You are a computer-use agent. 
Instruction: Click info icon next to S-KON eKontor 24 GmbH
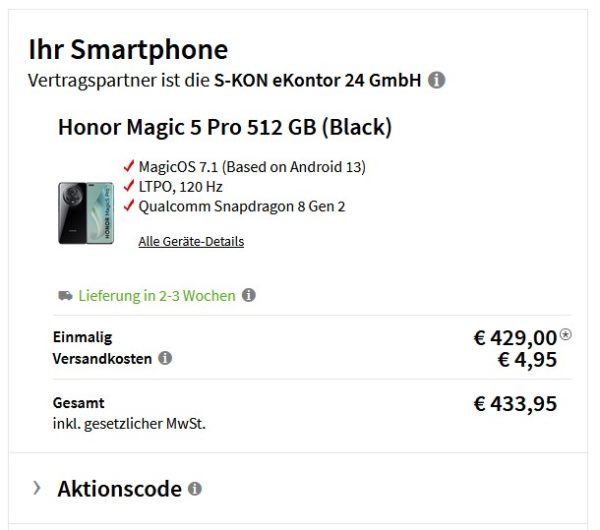point(437,80)
